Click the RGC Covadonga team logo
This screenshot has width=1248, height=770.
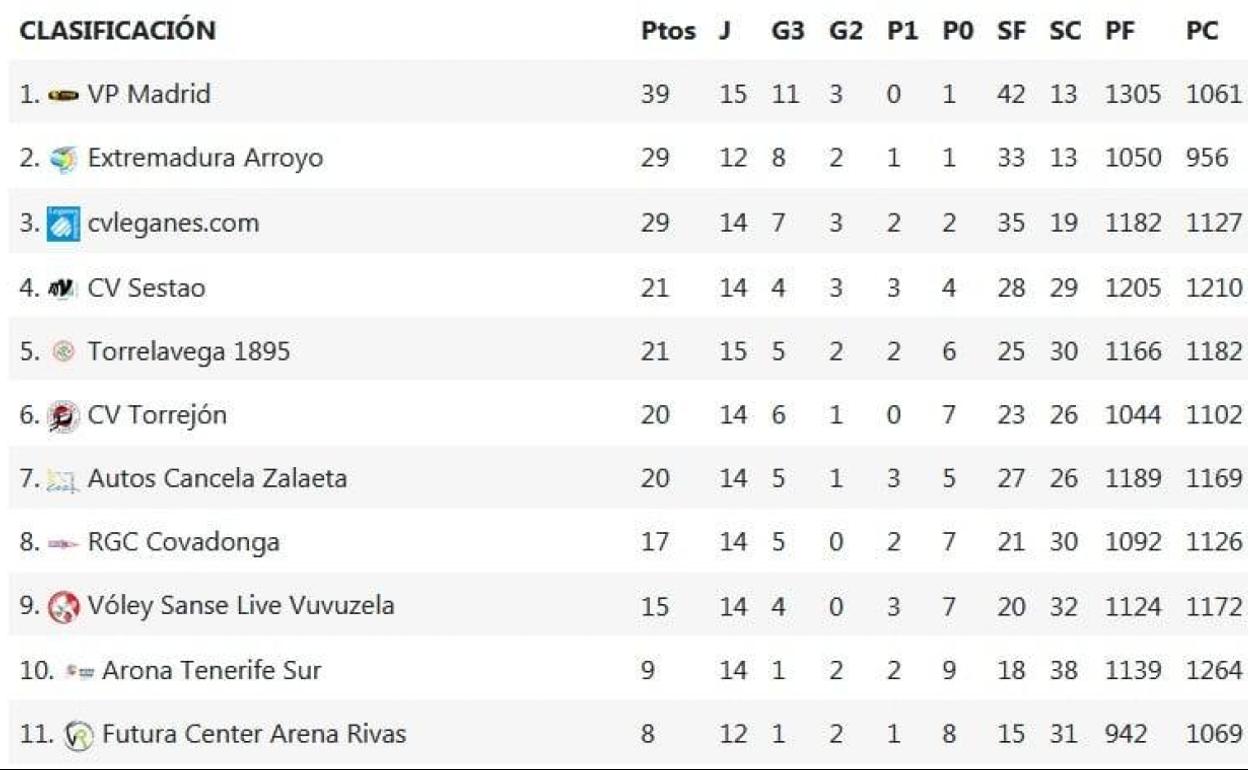(x=63, y=544)
